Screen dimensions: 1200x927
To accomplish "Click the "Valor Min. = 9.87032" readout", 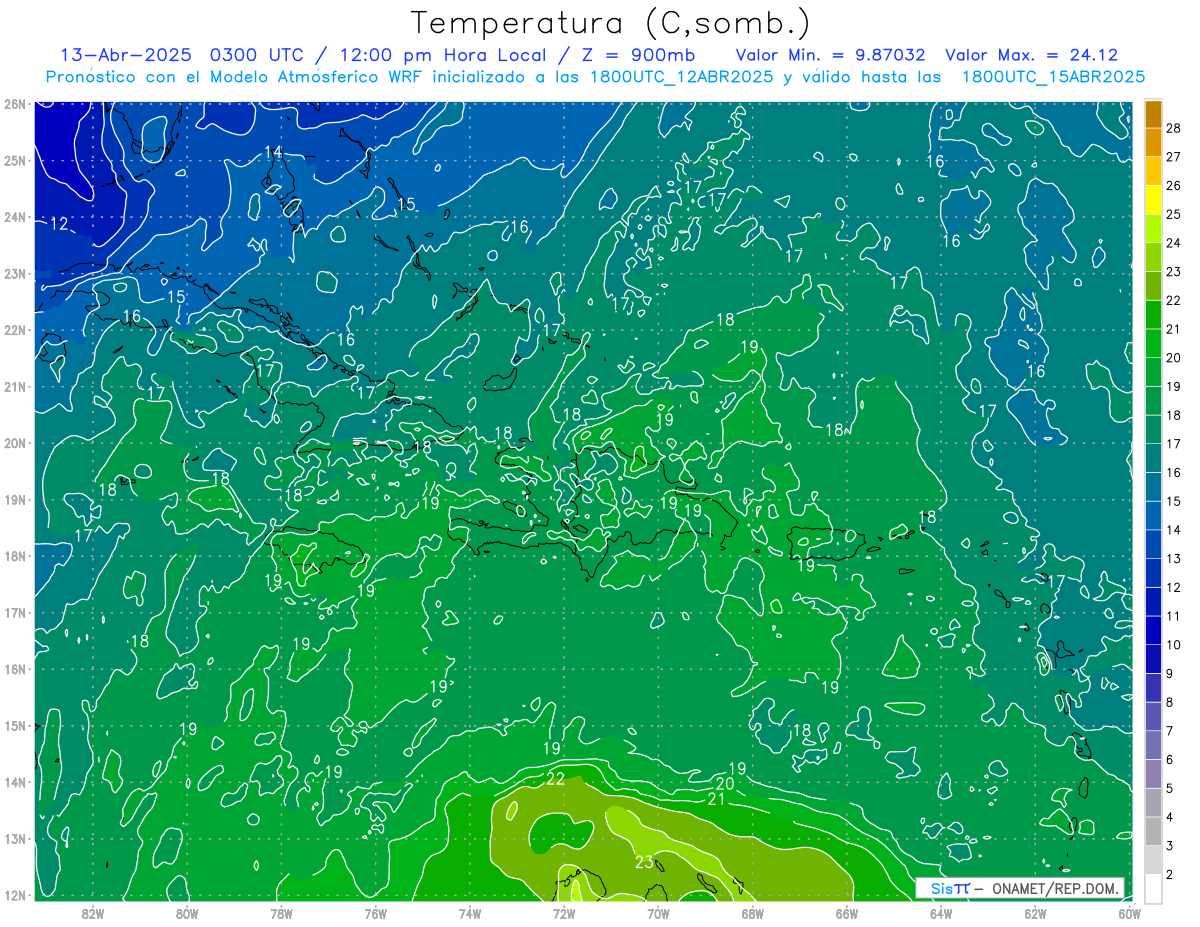I will click(830, 55).
